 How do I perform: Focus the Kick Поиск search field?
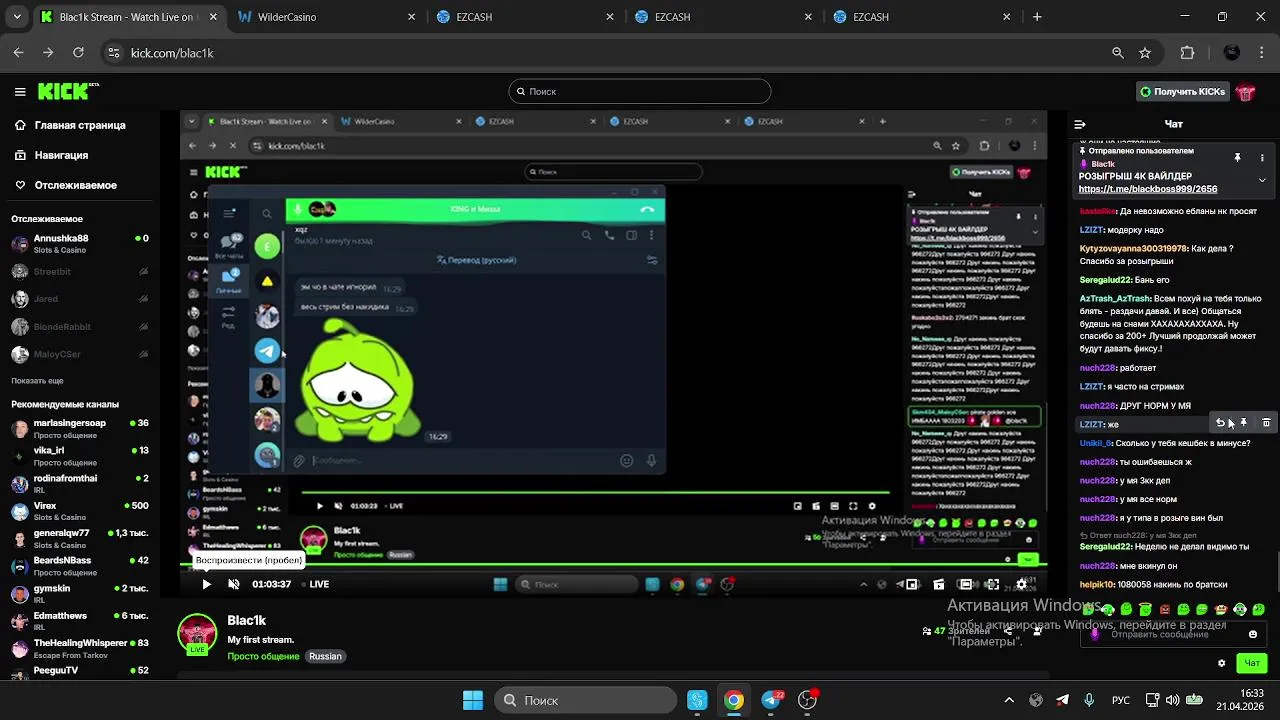point(640,91)
